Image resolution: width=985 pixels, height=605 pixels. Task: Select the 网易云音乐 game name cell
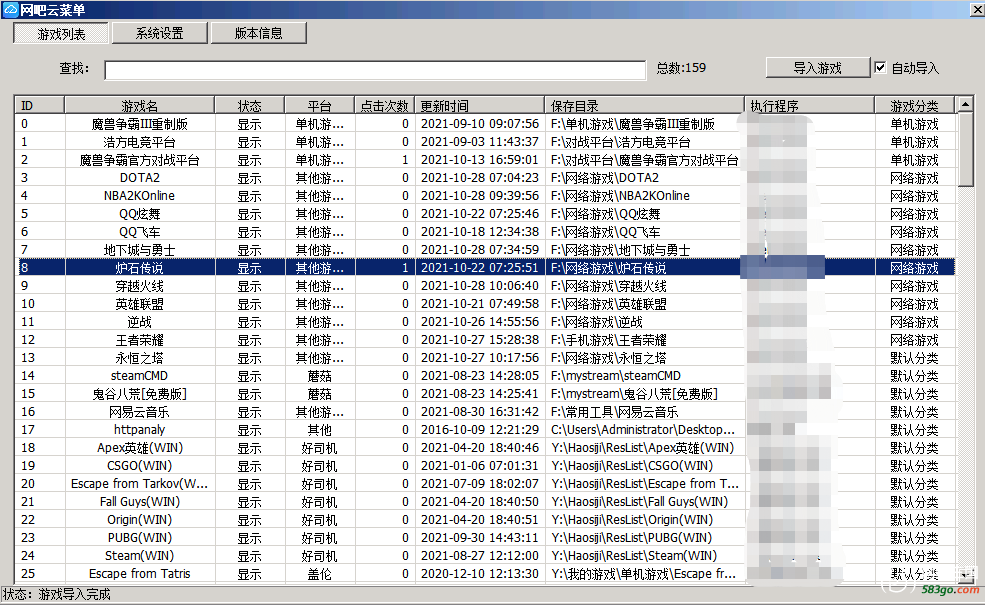139,412
